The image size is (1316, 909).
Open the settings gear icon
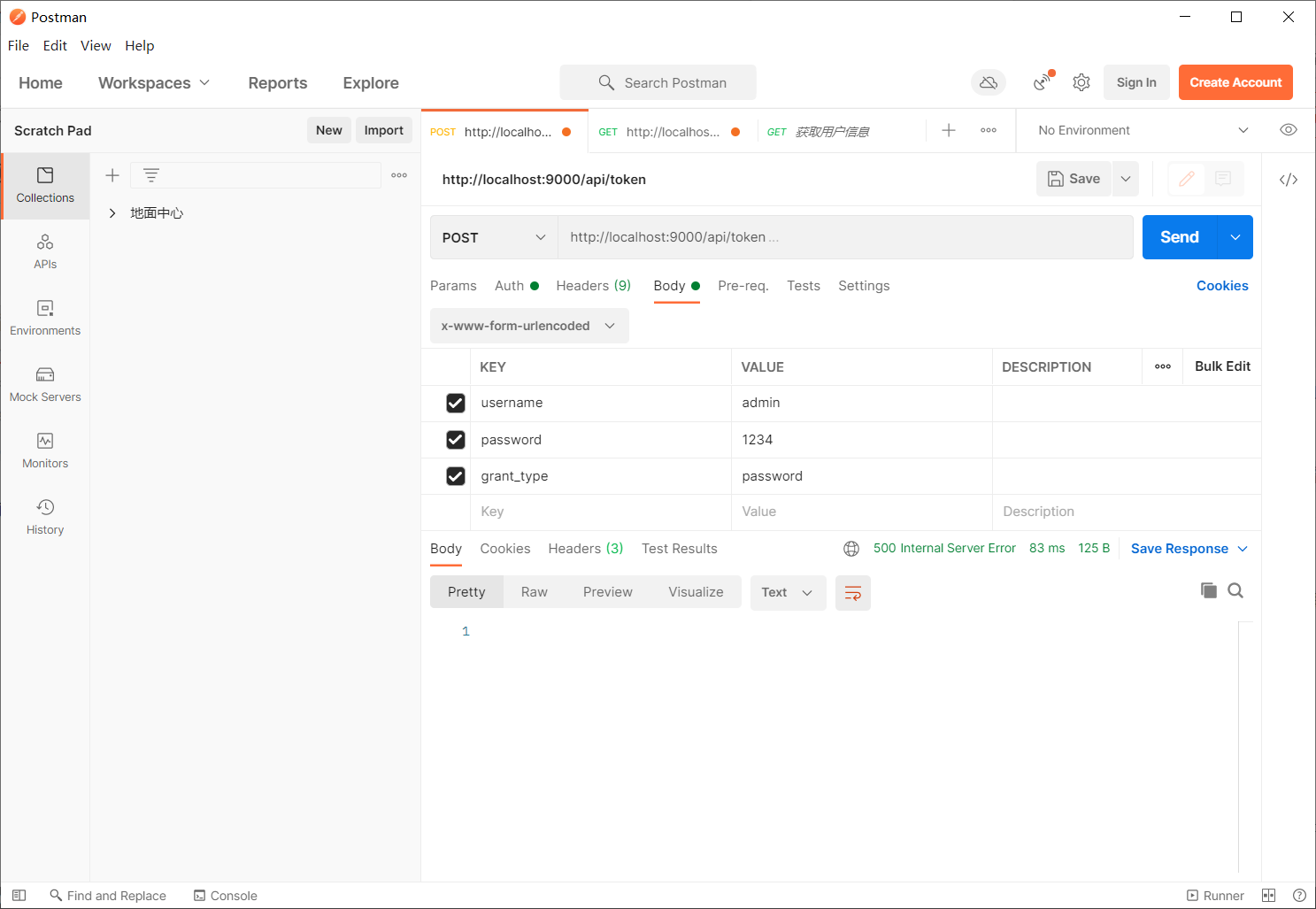coord(1081,82)
